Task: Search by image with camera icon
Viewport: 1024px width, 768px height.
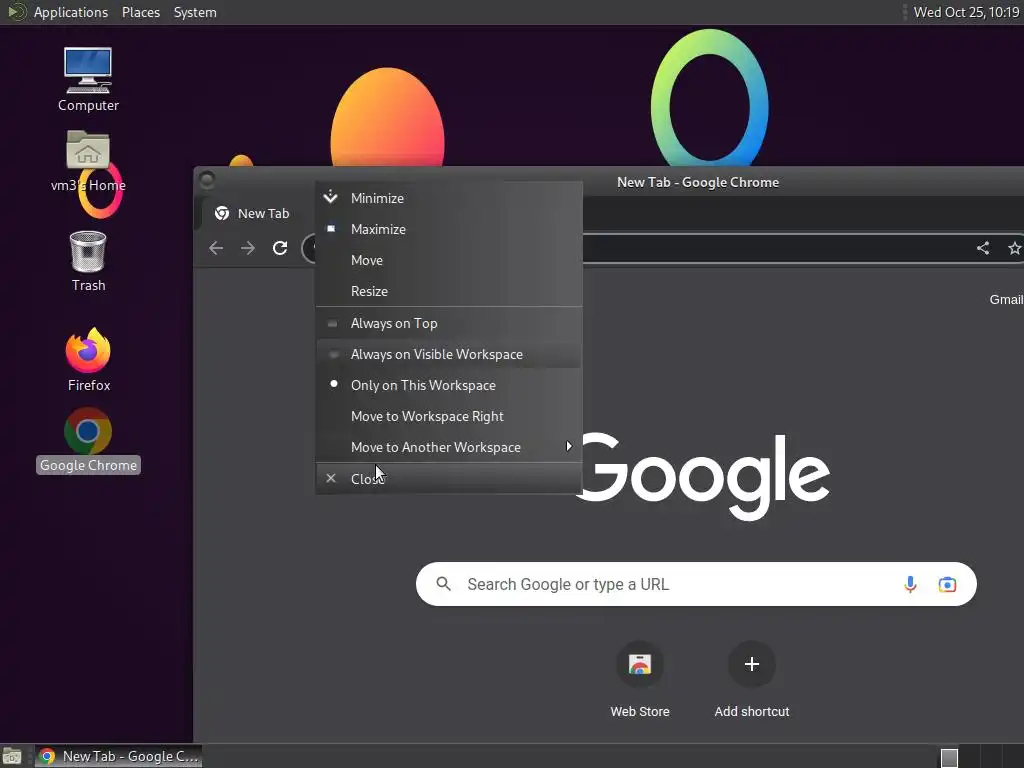Action: (x=947, y=584)
